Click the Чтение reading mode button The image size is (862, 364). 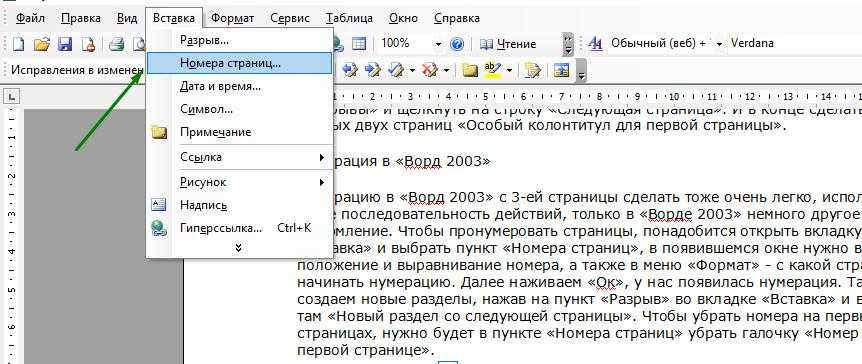509,44
